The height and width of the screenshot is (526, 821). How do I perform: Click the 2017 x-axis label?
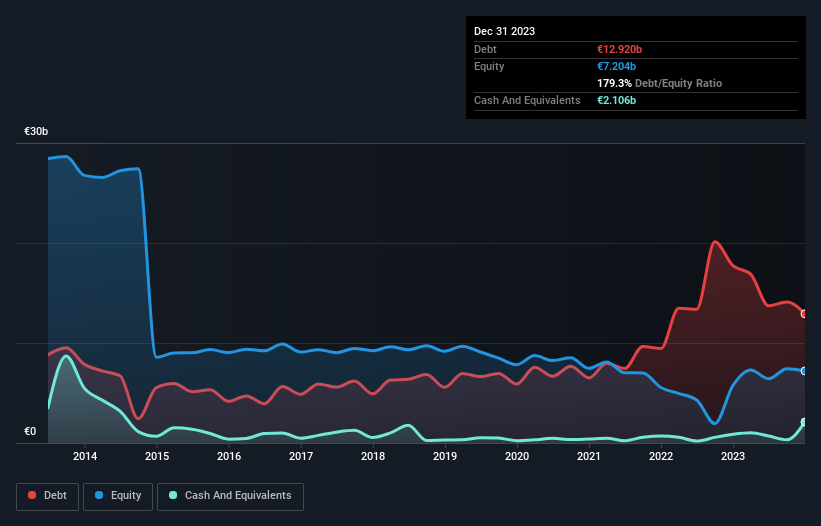click(301, 456)
